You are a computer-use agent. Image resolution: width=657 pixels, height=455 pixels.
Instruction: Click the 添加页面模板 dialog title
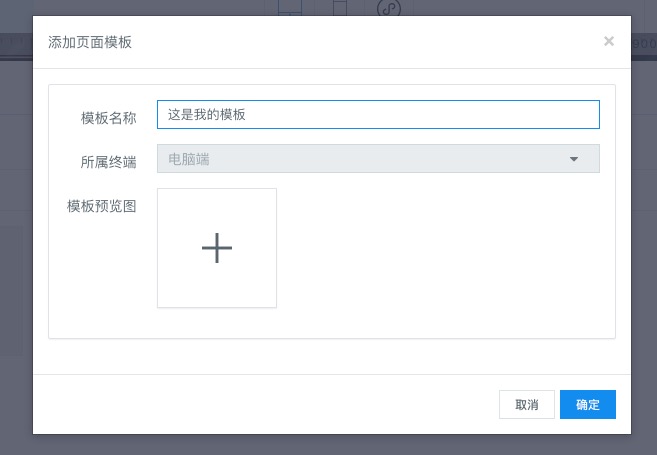tap(90, 42)
